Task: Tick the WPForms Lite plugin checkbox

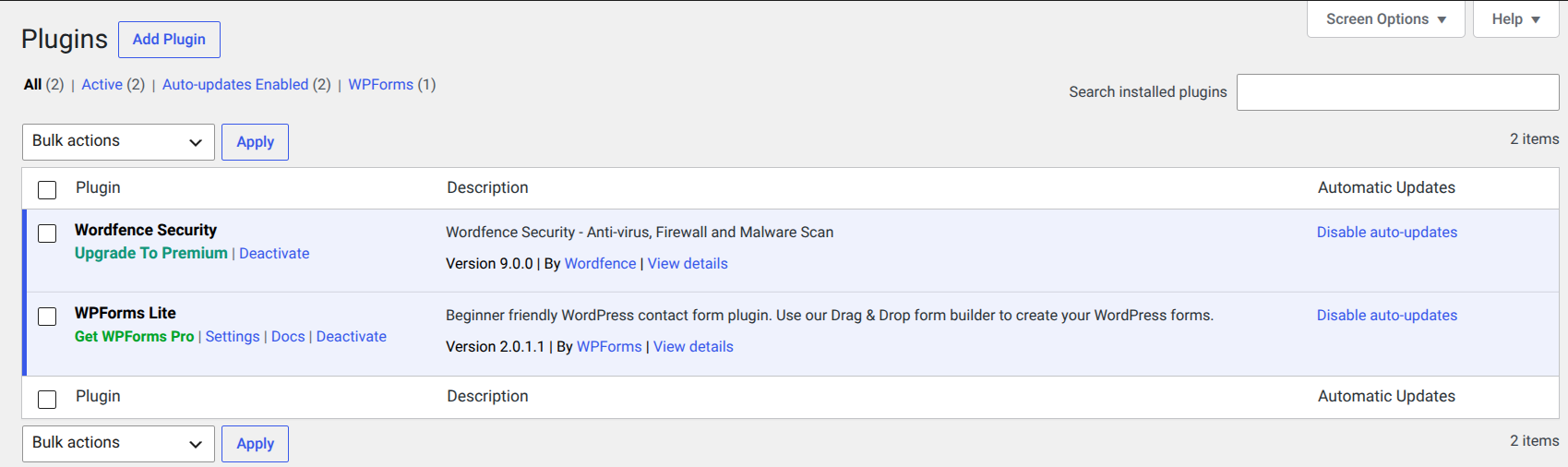Action: tap(47, 317)
